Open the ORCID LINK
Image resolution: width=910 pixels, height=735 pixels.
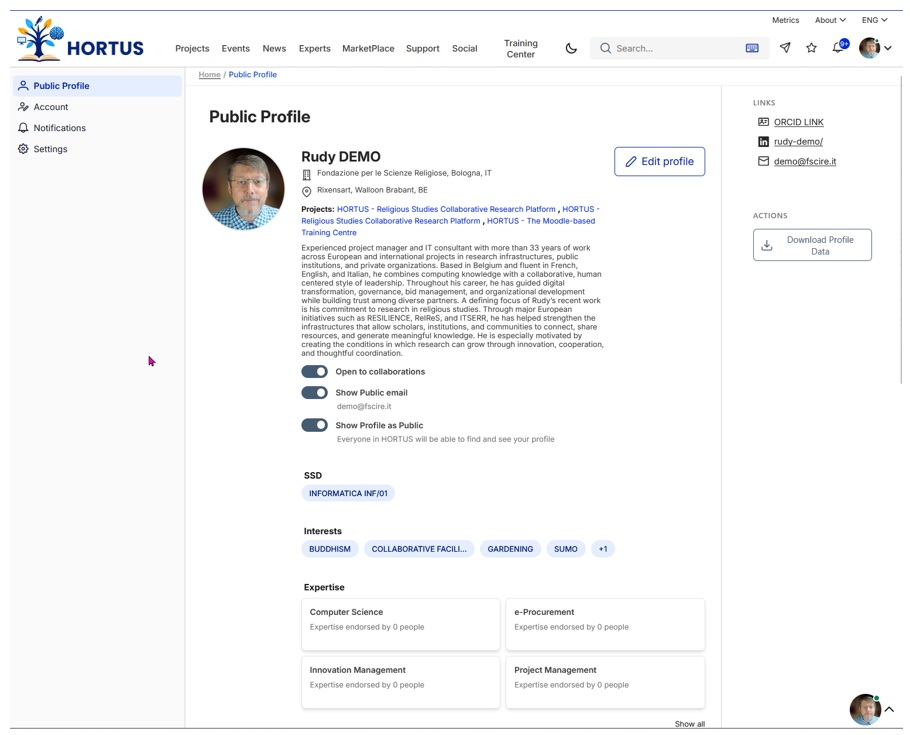pos(799,122)
